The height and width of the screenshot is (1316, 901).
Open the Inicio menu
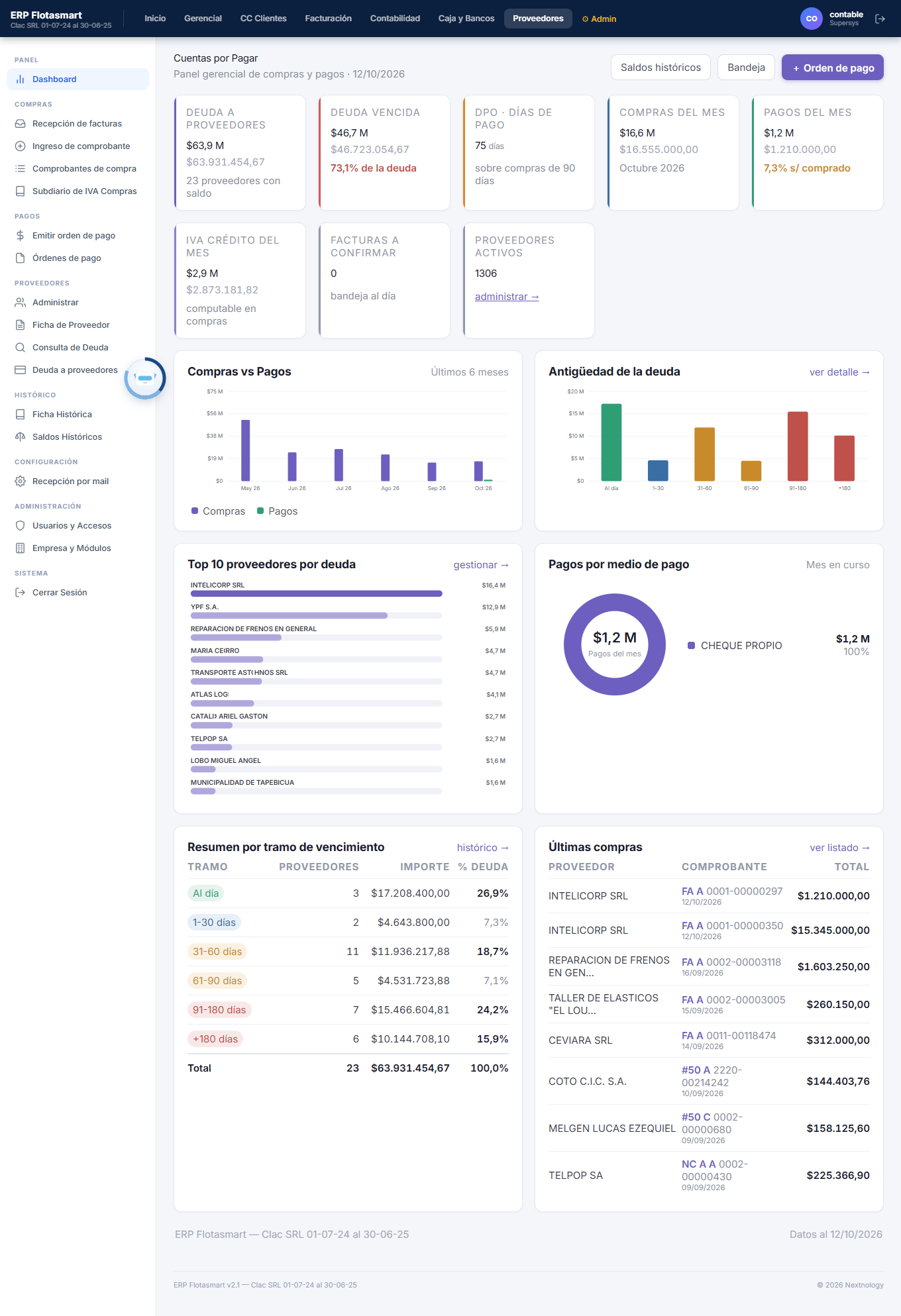(x=155, y=19)
